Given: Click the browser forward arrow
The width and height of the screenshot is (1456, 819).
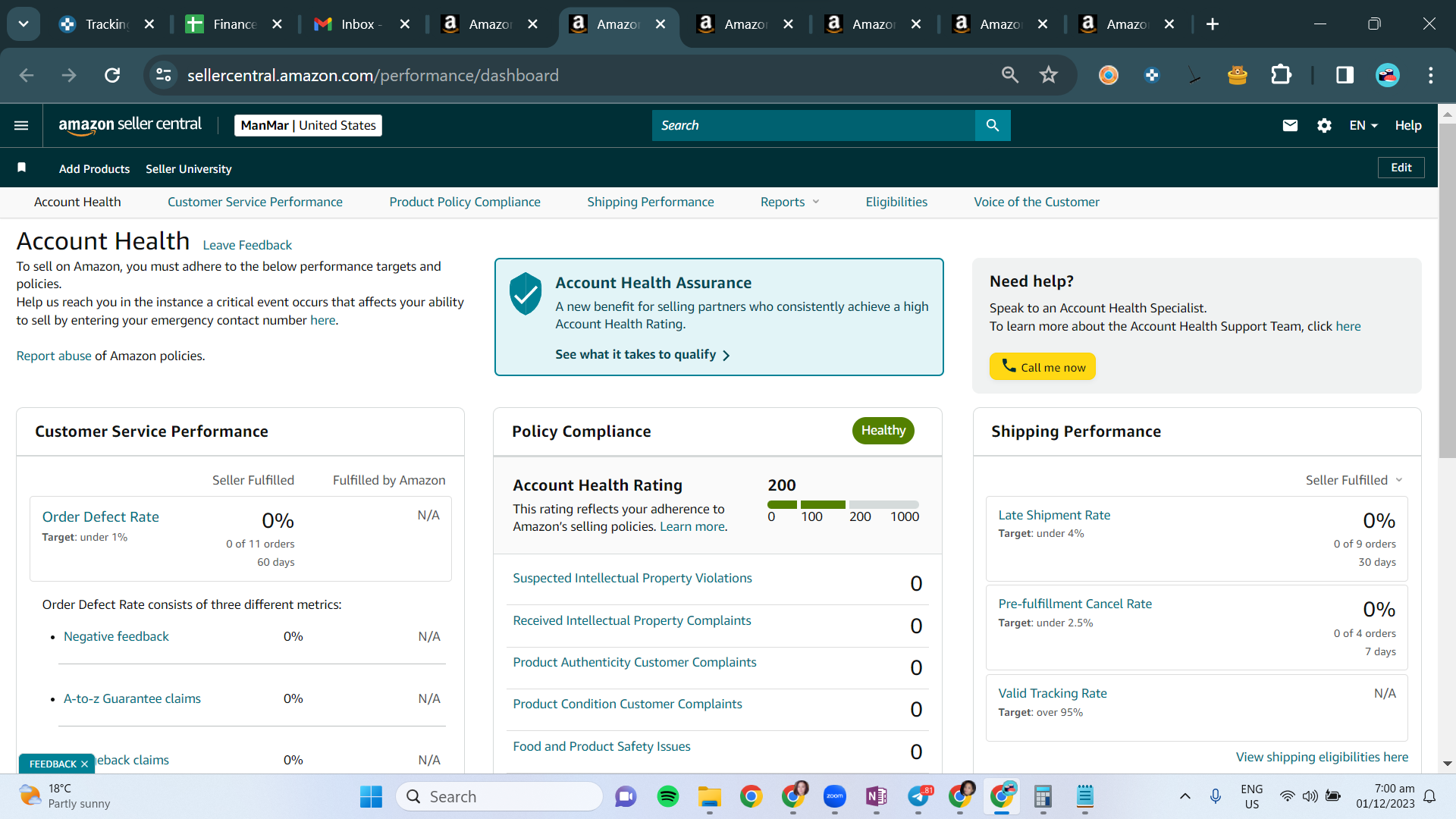Looking at the screenshot, I should (x=69, y=75).
